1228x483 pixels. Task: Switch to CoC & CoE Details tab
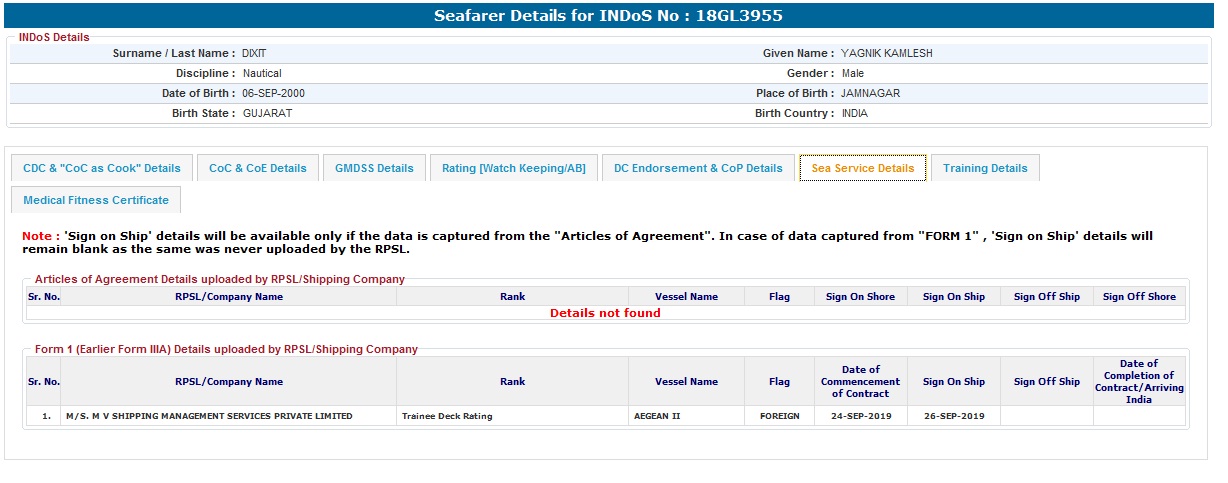[x=258, y=168]
